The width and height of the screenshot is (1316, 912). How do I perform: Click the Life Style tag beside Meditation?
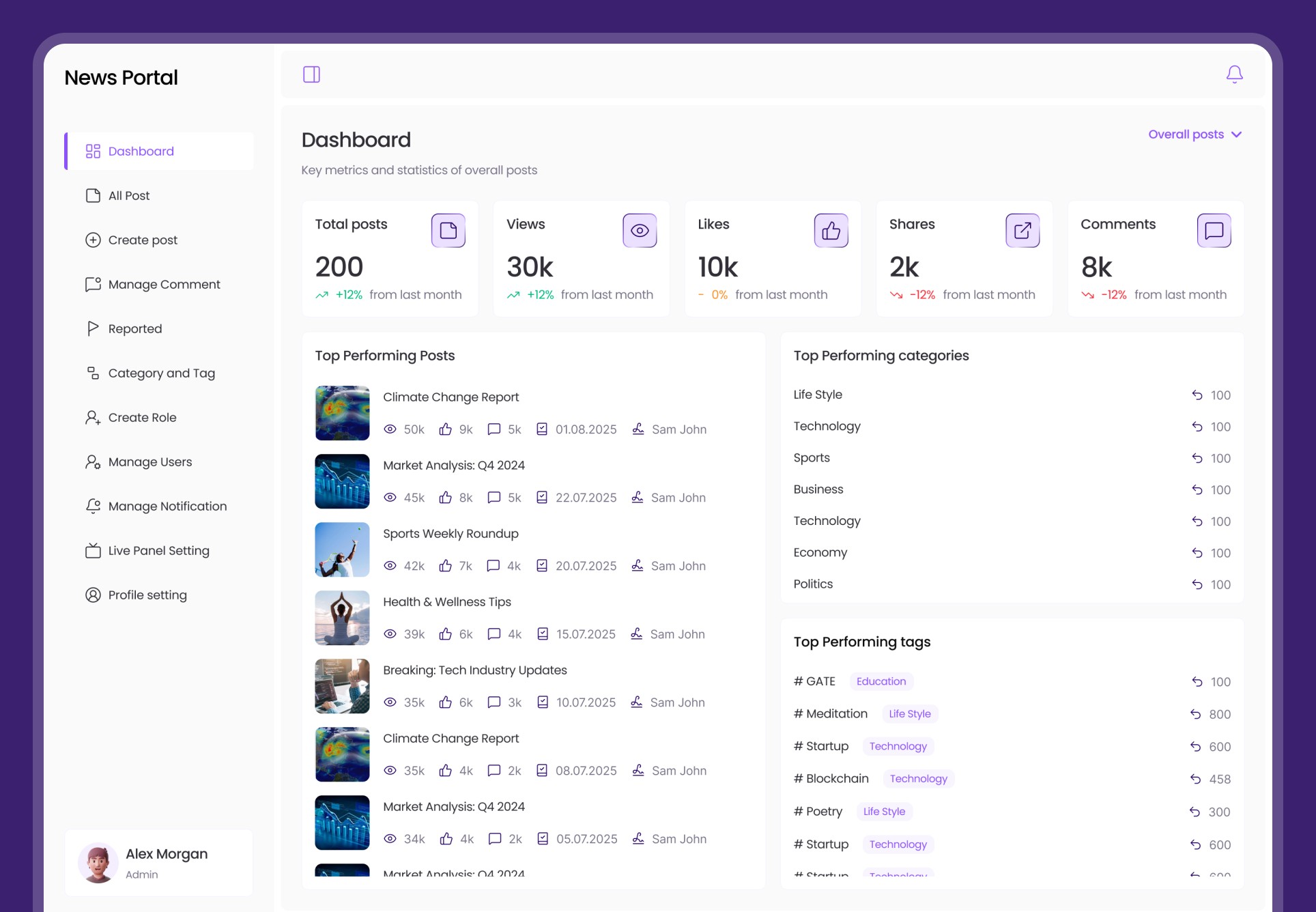[x=909, y=714]
